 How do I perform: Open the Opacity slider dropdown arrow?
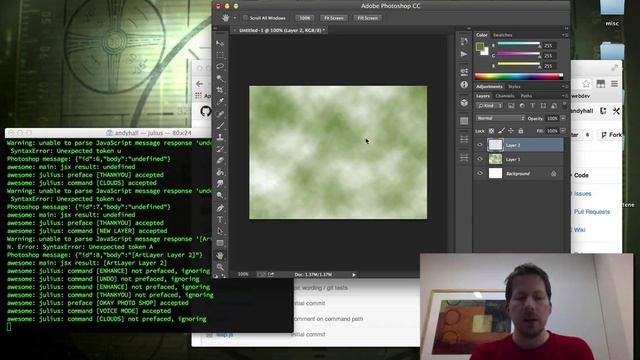click(563, 118)
